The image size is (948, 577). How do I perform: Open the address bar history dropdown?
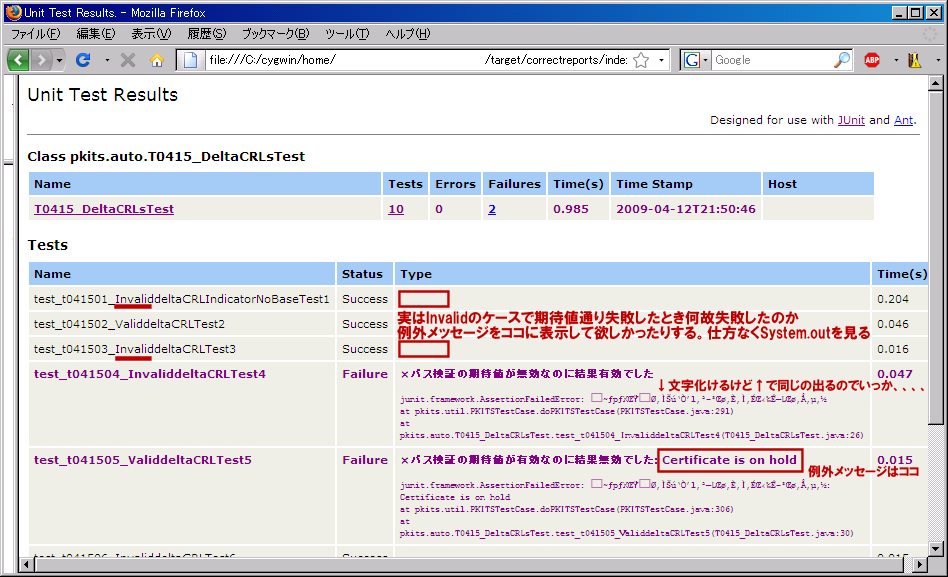coord(661,60)
